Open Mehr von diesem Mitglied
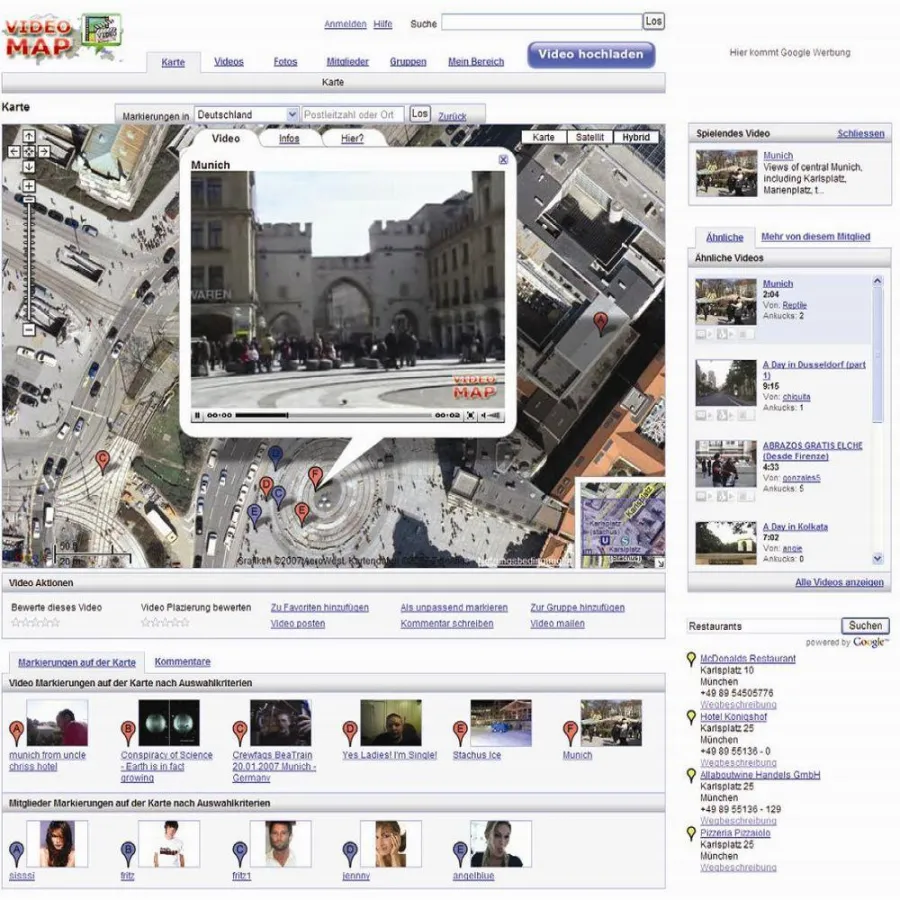The image size is (900, 900). pos(818,237)
